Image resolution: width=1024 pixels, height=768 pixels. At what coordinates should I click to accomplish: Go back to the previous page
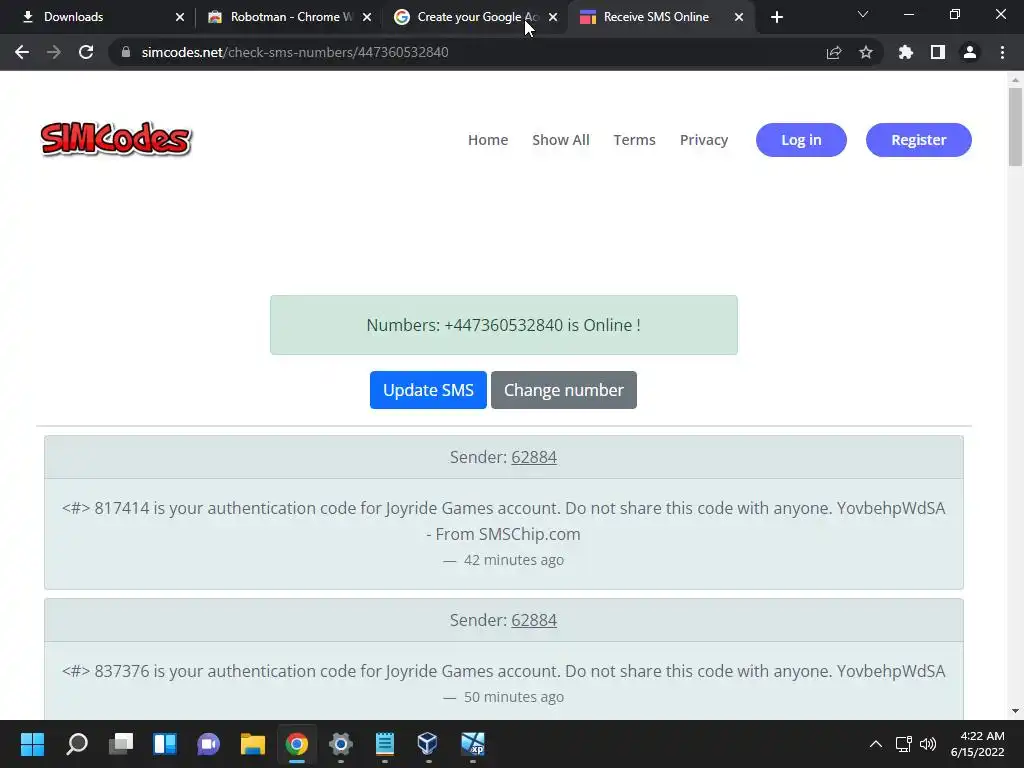coord(22,52)
